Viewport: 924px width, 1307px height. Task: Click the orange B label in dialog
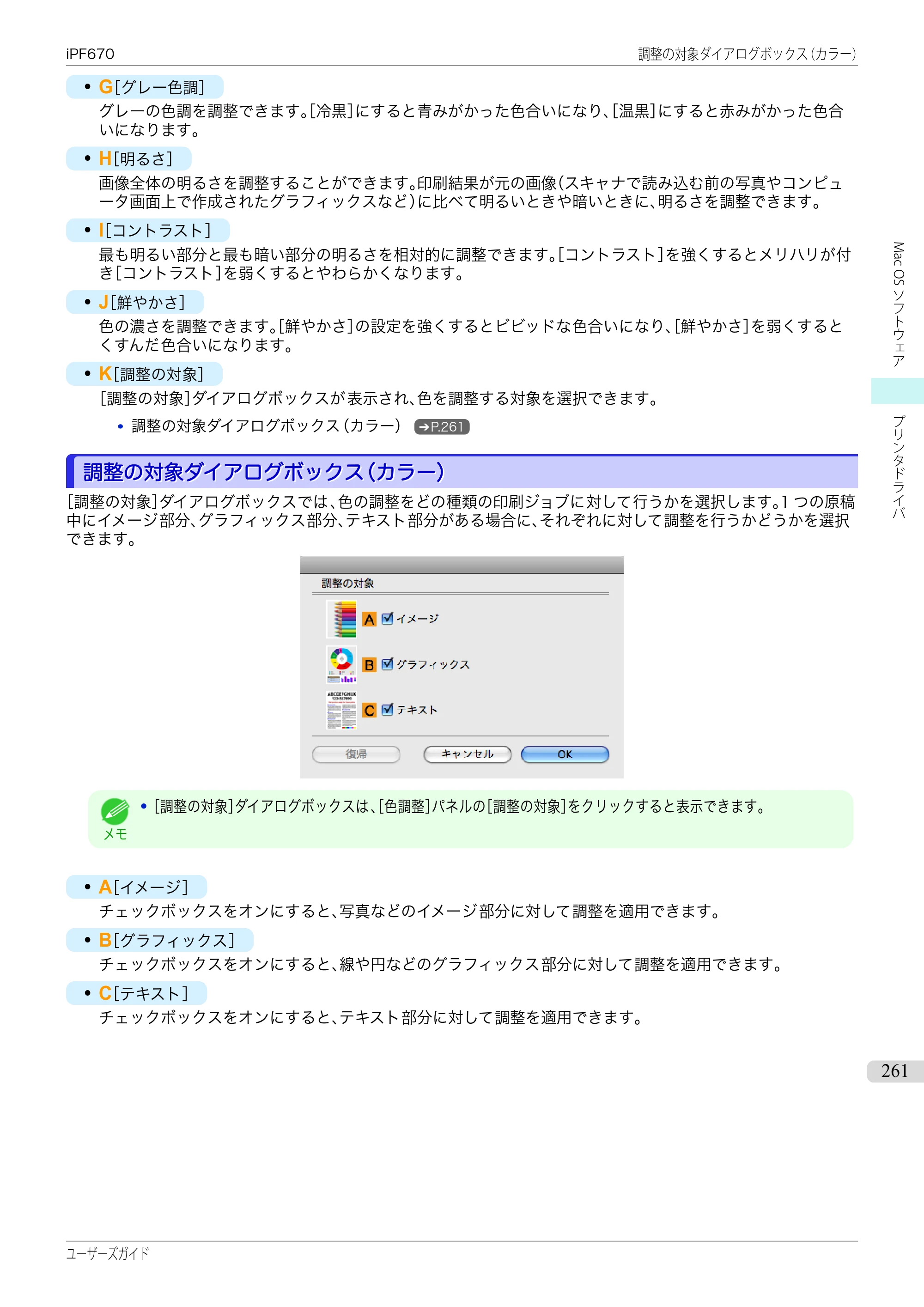[370, 665]
